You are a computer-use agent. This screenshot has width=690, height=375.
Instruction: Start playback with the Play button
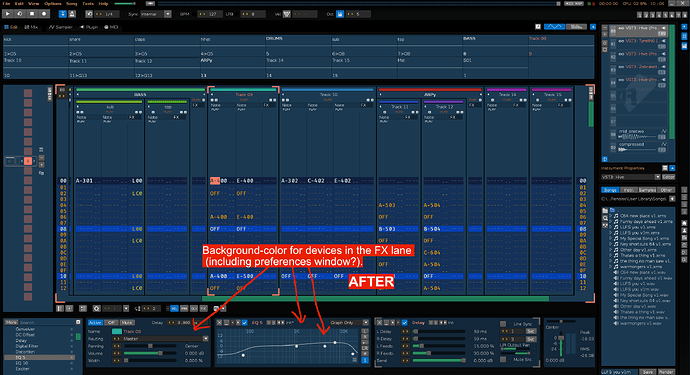(7, 14)
